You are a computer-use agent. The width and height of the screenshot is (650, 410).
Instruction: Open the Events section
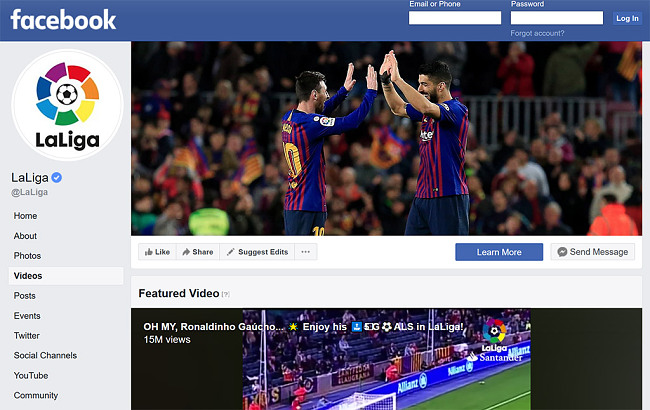(27, 315)
